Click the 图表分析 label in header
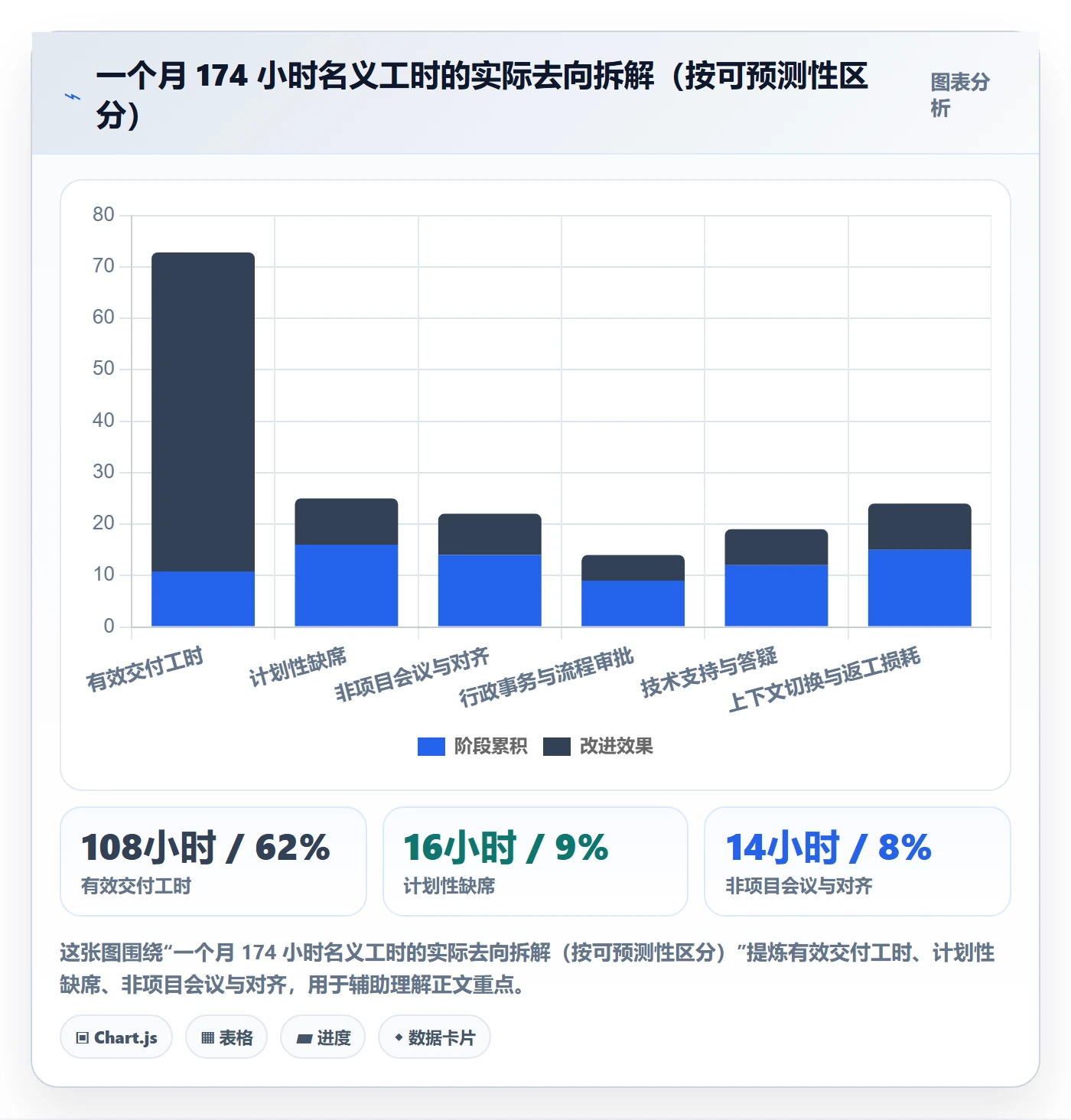Image resolution: width=1071 pixels, height=1120 pixels. 960,95
